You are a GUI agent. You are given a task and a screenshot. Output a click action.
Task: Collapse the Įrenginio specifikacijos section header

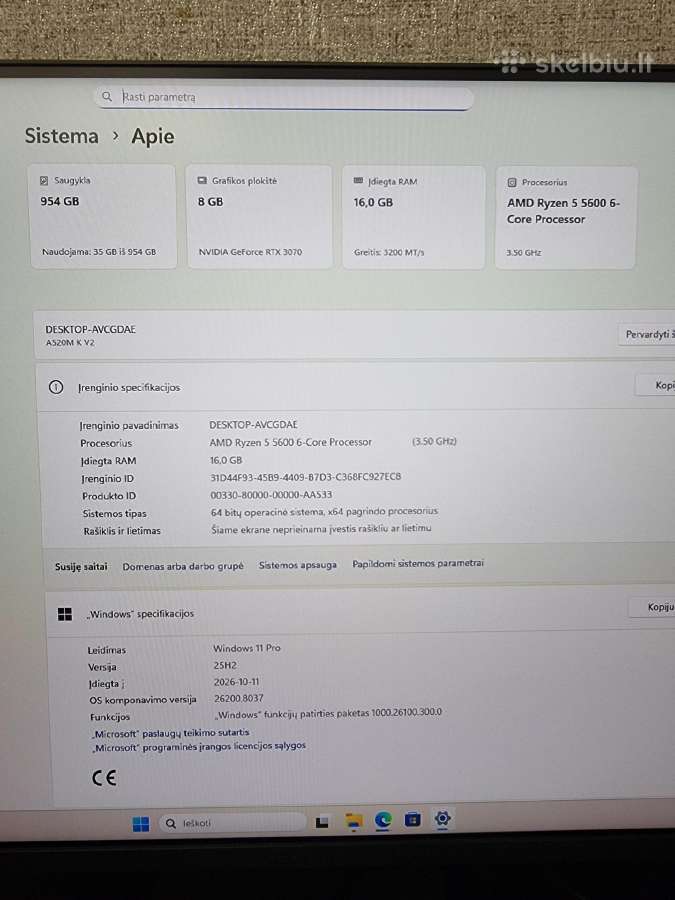click(356, 386)
